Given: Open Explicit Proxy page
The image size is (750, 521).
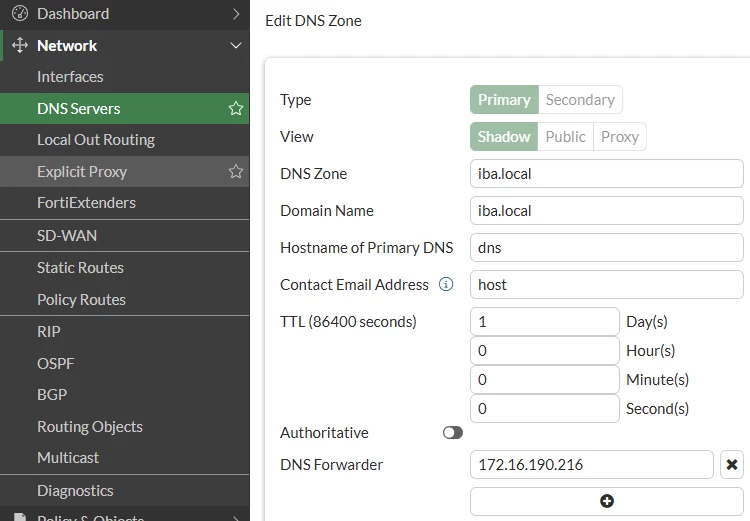Looking at the screenshot, I should click(x=124, y=171).
